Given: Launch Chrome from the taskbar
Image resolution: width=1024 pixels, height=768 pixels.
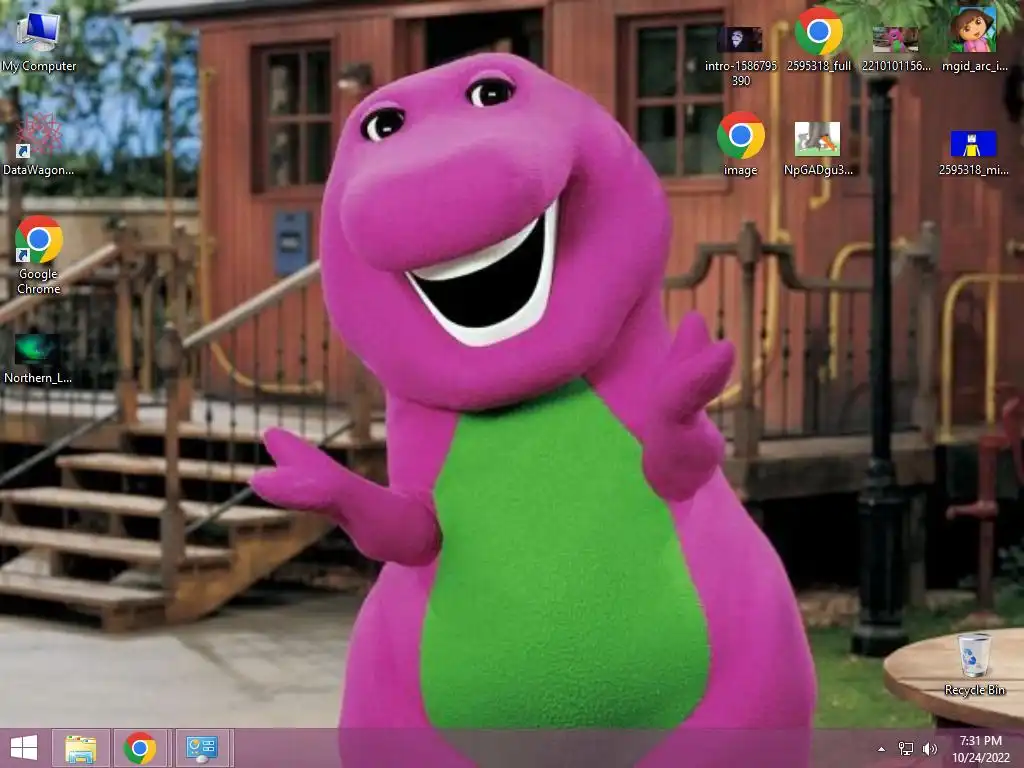Looking at the screenshot, I should pos(140,748).
